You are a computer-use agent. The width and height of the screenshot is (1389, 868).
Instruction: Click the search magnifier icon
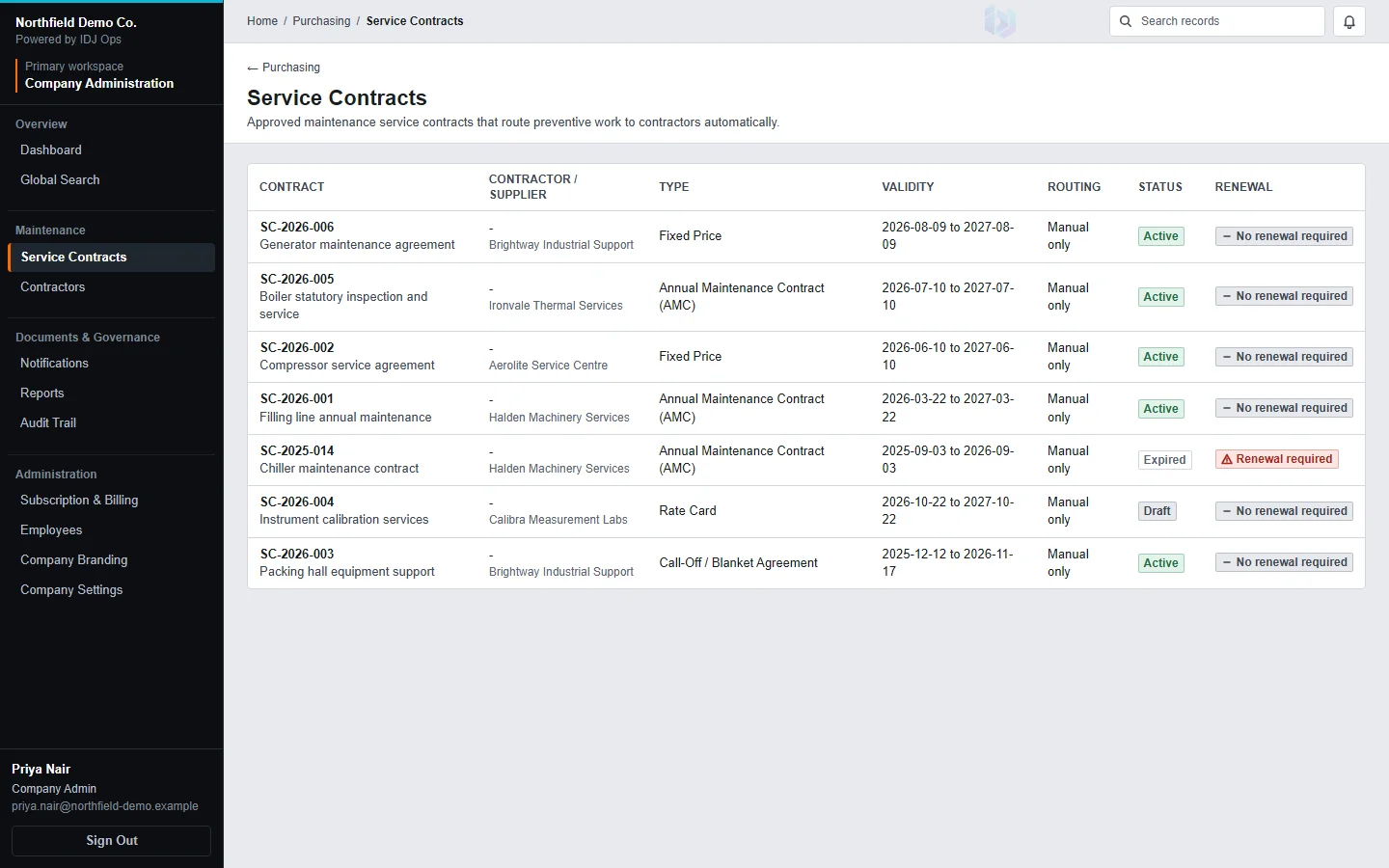(1125, 21)
